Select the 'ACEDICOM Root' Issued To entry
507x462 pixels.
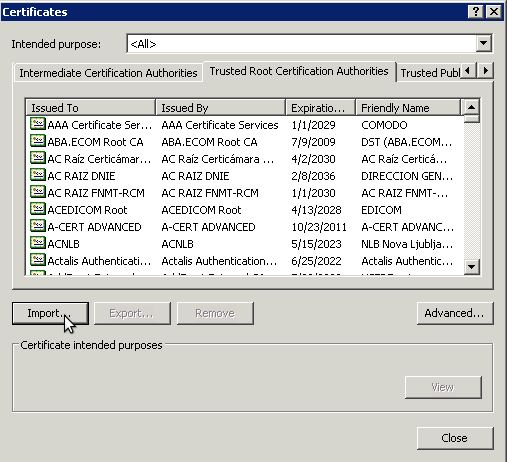tap(87, 210)
